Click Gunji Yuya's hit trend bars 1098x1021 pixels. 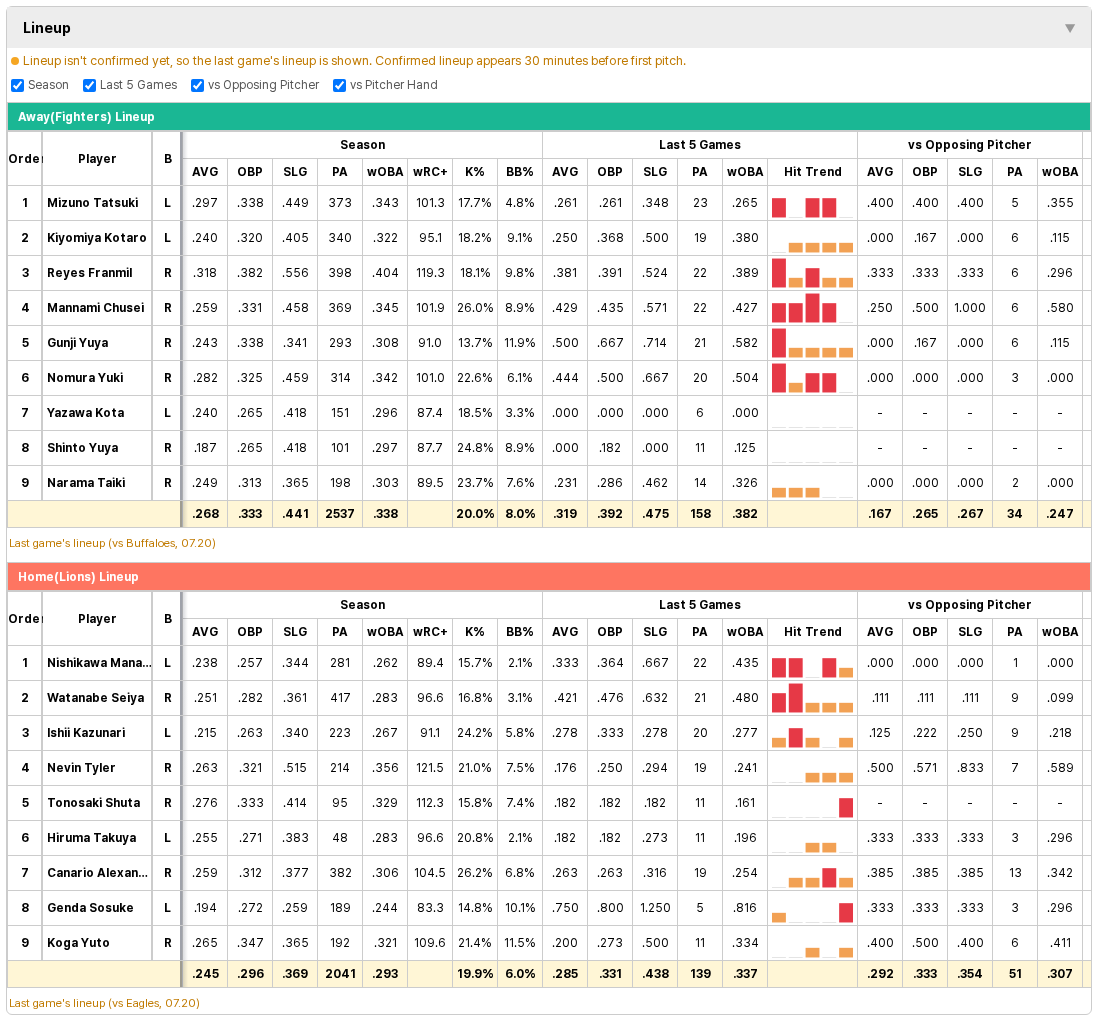click(x=812, y=343)
